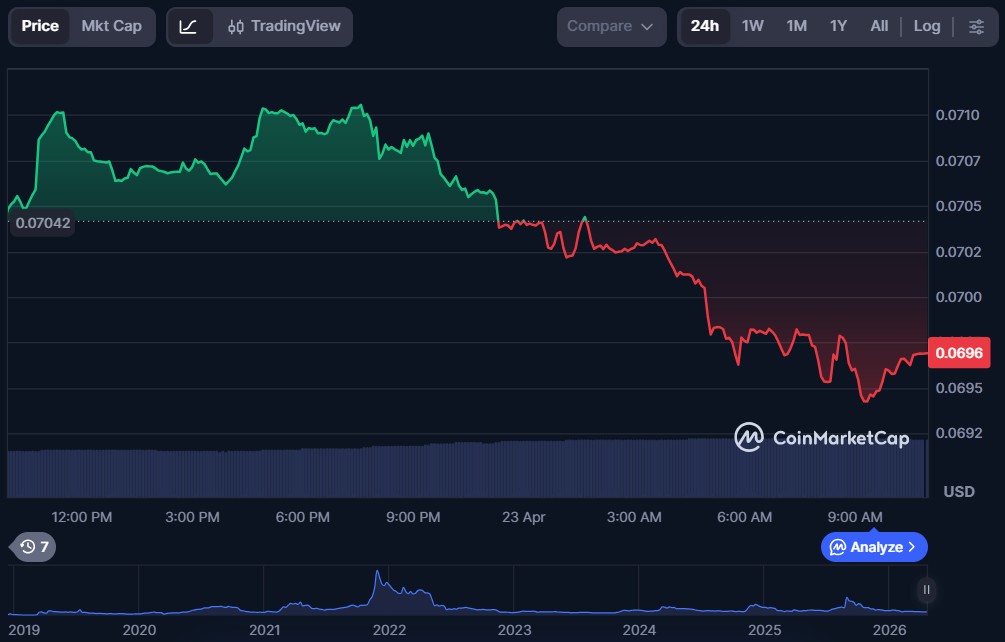Viewport: 1005px width, 642px height.
Task: Click the CoinMarketCap watermark logo
Action: coord(822,438)
